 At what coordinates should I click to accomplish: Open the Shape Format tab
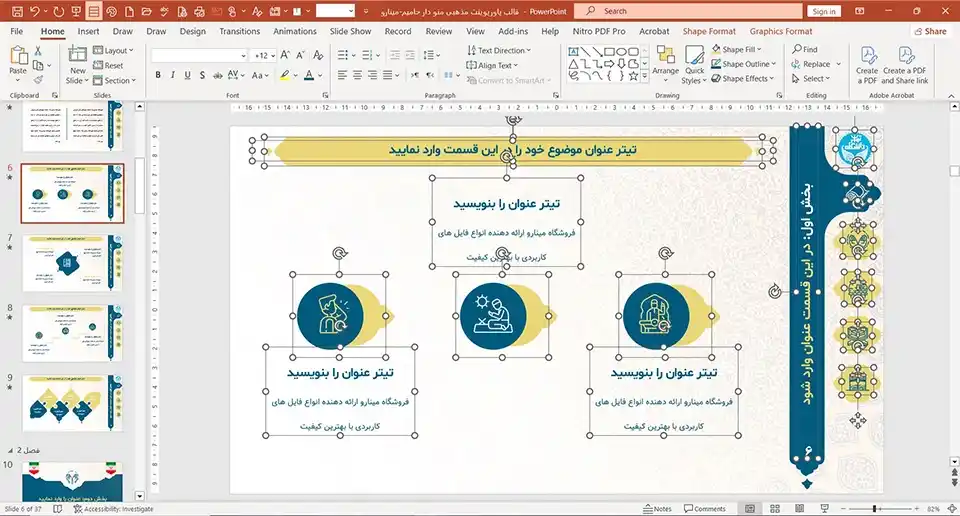click(x=709, y=31)
